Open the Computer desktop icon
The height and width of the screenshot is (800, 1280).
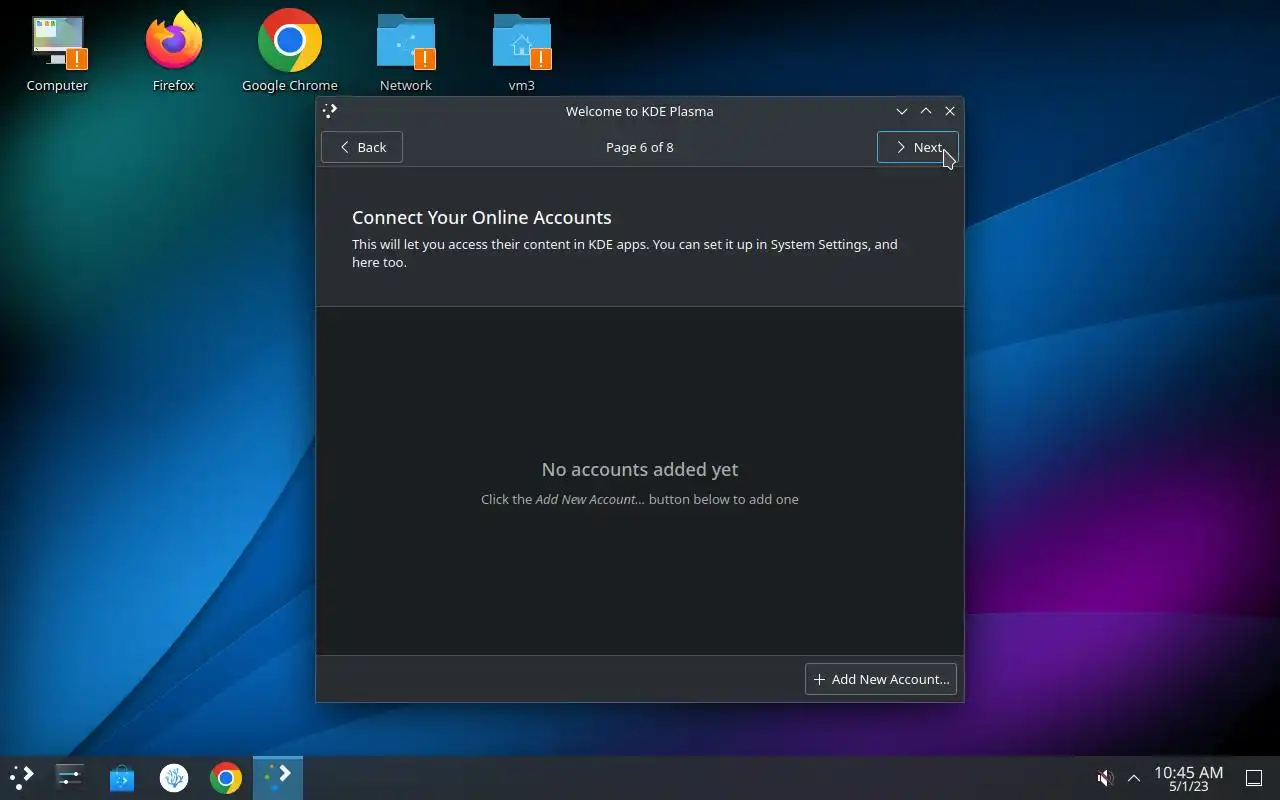click(x=57, y=53)
